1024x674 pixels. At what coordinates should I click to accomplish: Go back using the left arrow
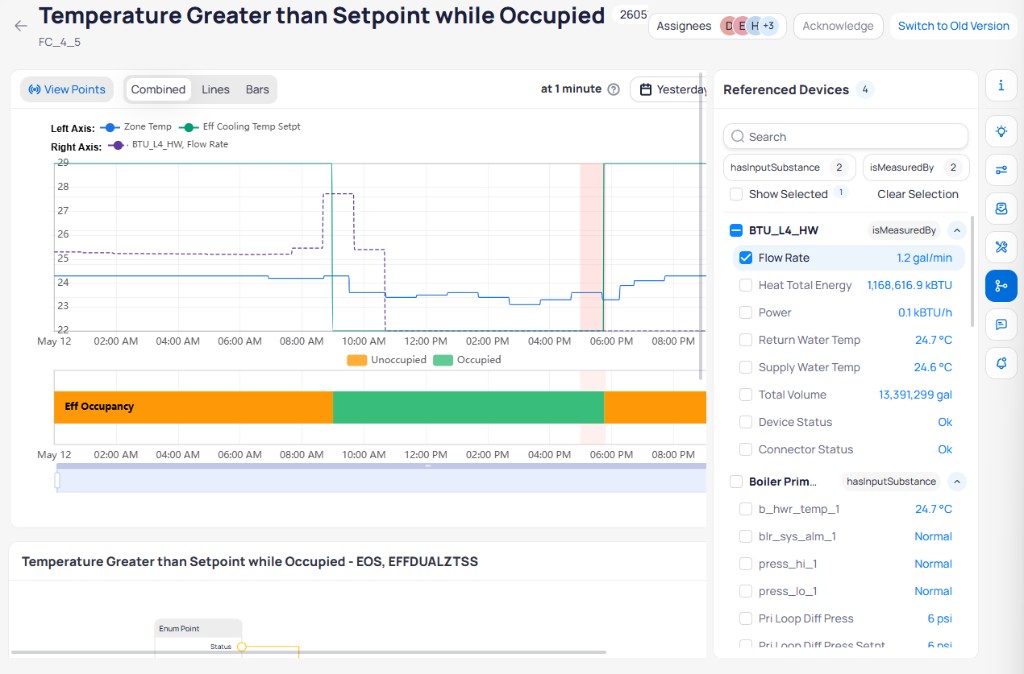pyautogui.click(x=21, y=25)
